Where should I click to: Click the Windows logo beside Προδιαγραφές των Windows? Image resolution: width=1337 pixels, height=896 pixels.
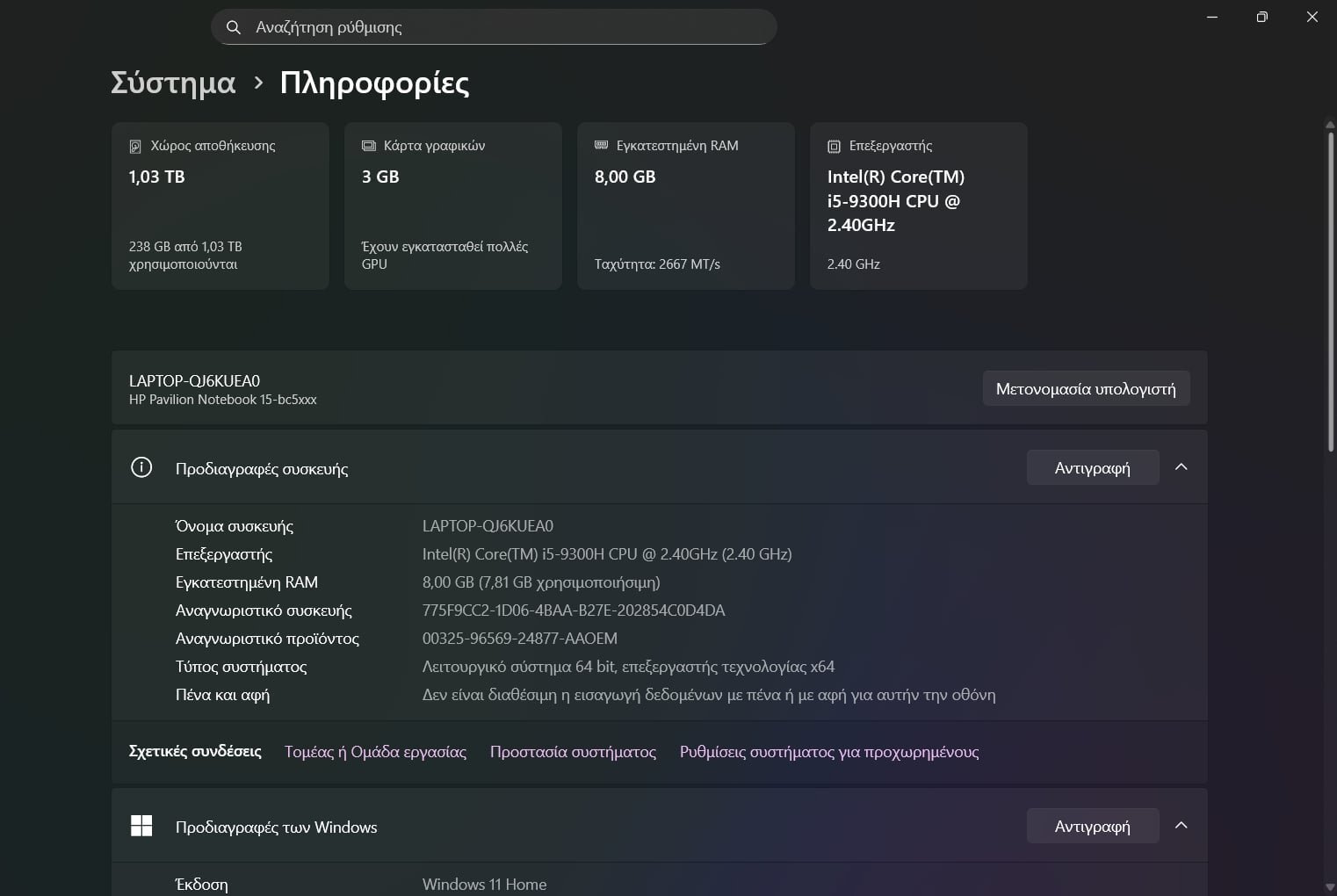pos(141,826)
